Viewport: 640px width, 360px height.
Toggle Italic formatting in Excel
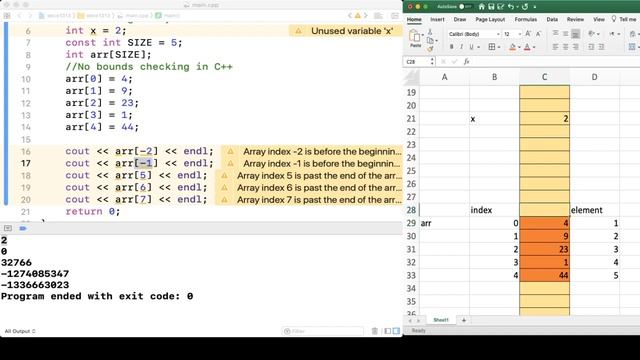click(x=461, y=47)
